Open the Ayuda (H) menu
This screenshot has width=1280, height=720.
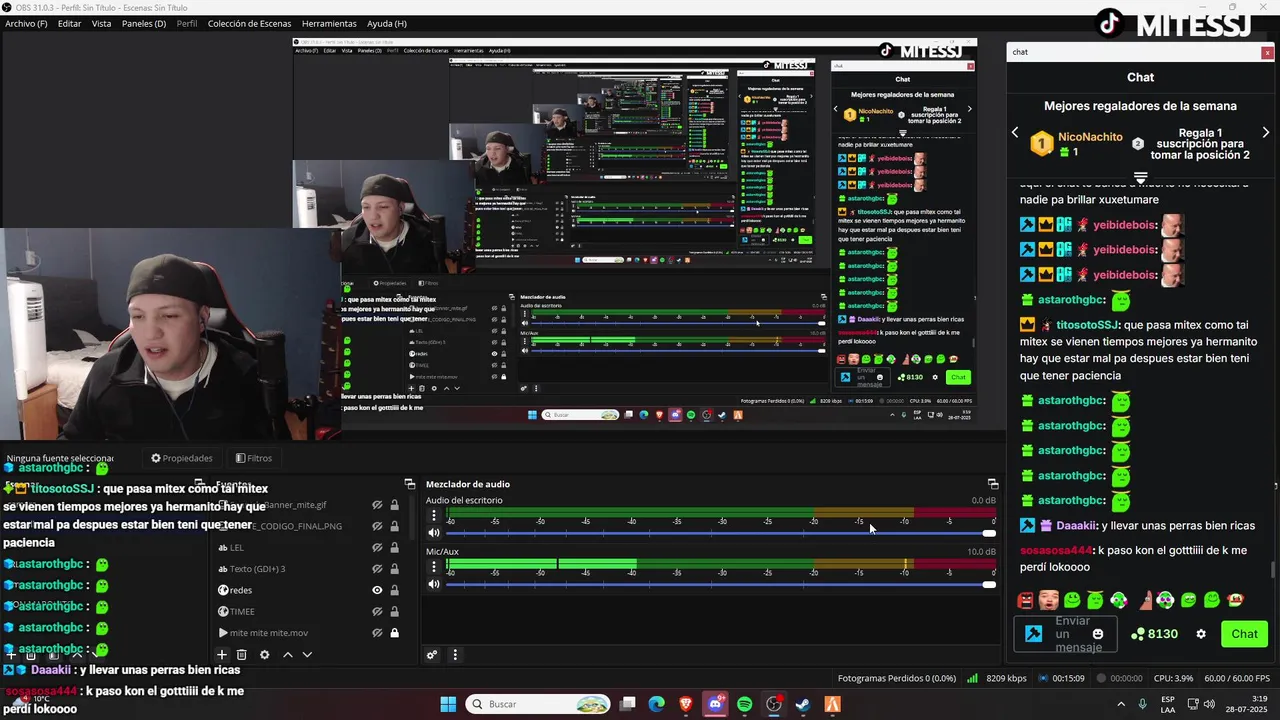[x=387, y=23]
